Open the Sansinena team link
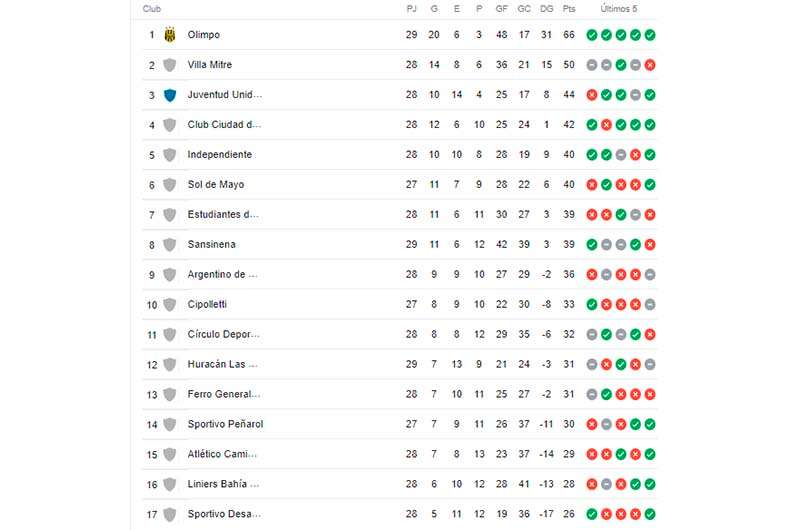800x530 pixels. point(211,244)
